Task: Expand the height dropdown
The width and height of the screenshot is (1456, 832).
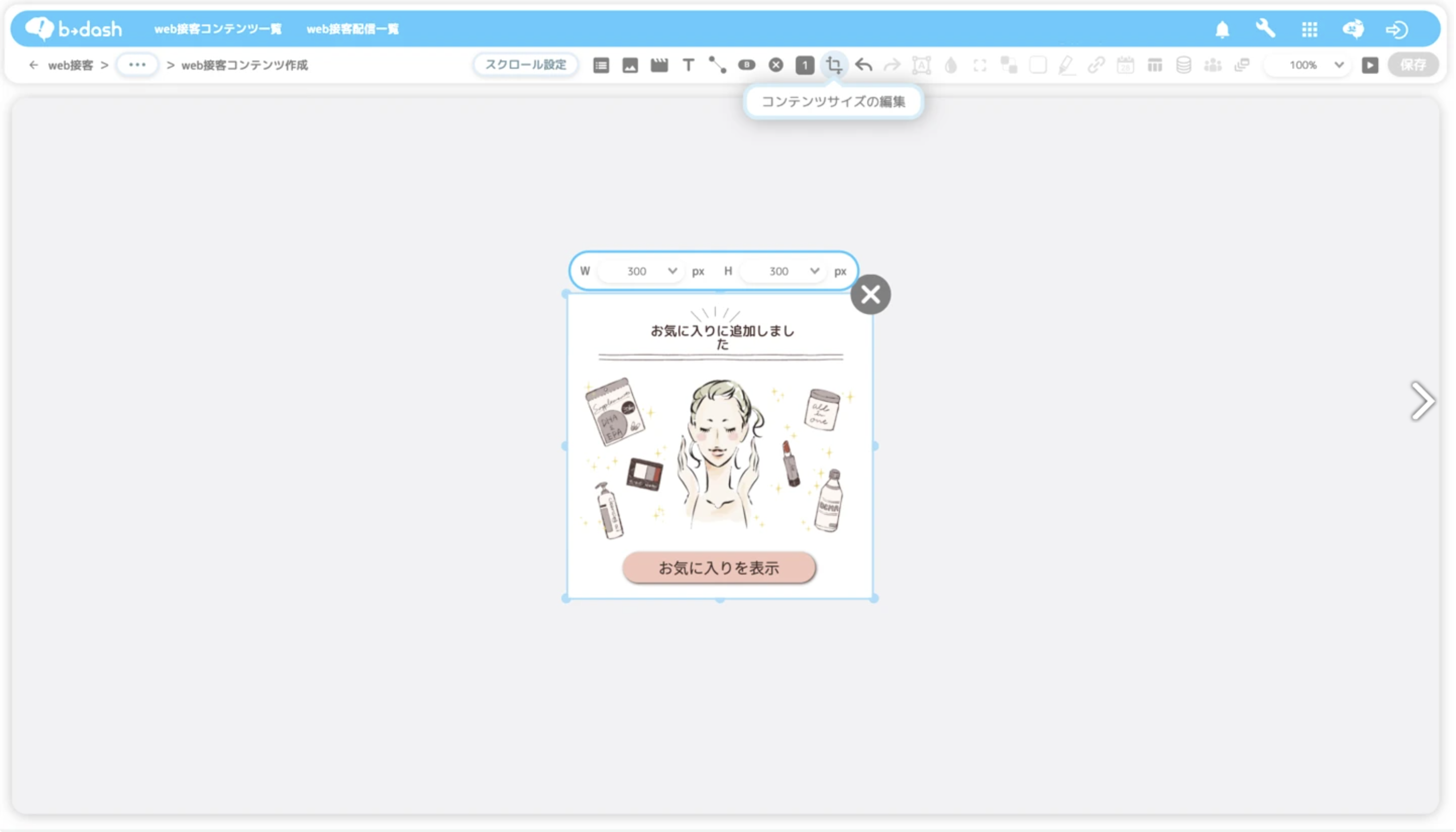Action: coord(815,271)
